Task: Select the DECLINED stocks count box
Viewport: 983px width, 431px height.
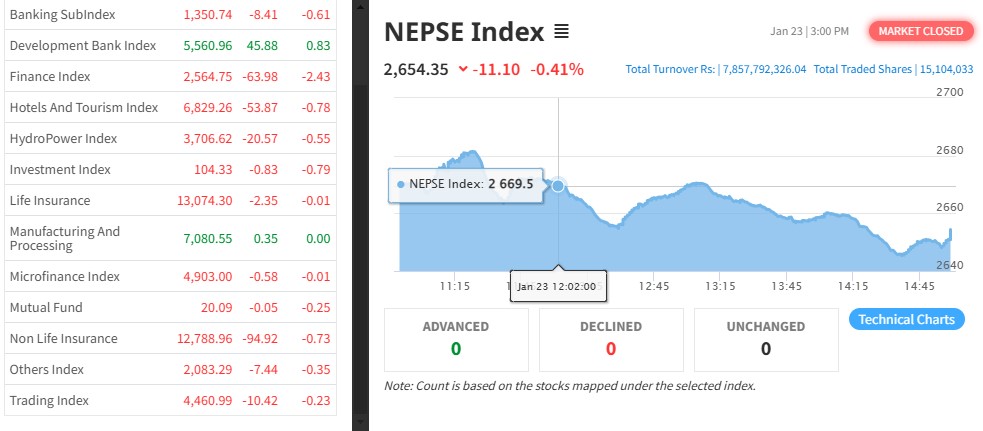Action: pyautogui.click(x=611, y=338)
